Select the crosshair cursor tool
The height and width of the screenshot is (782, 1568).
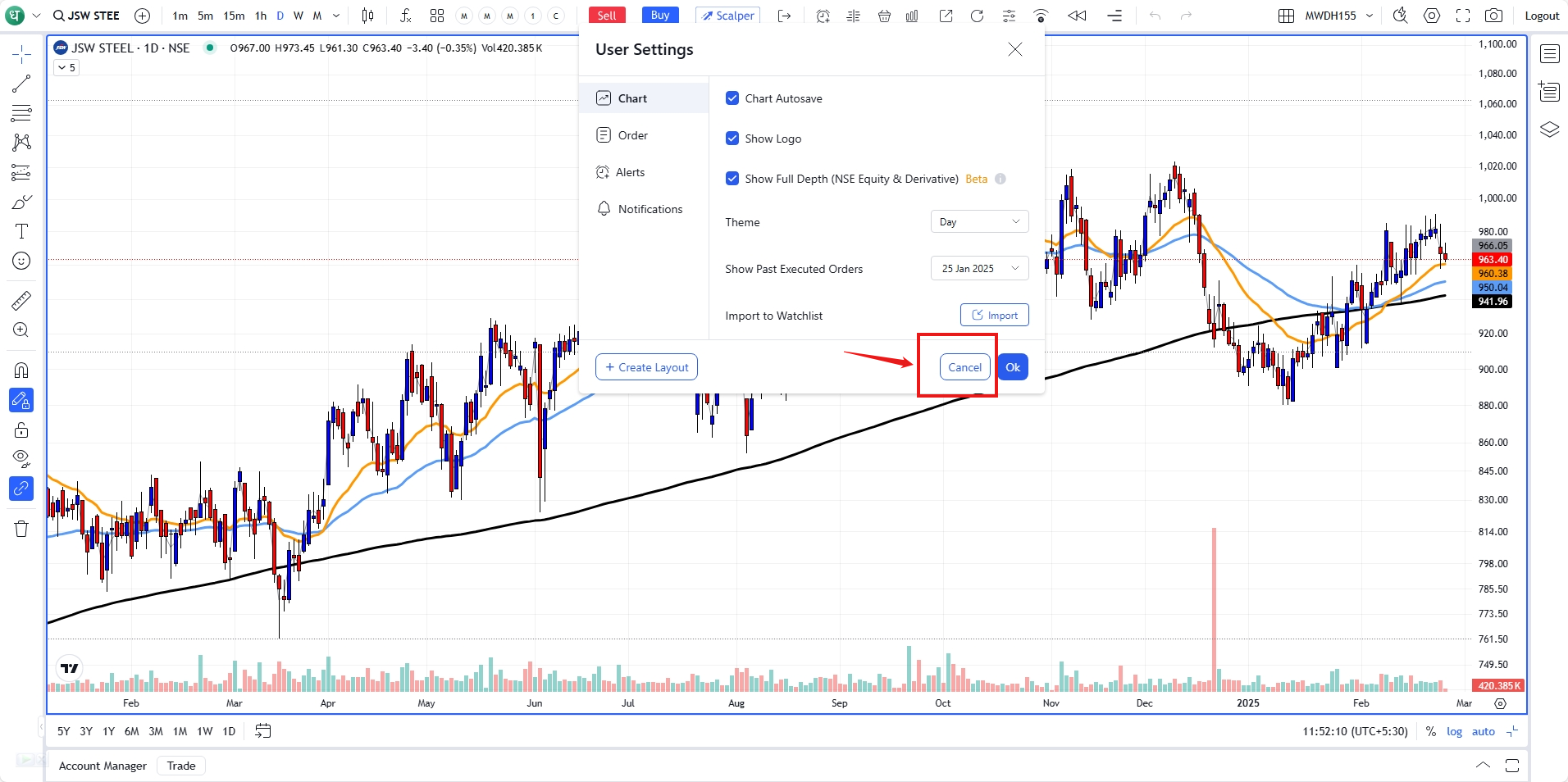coord(21,54)
